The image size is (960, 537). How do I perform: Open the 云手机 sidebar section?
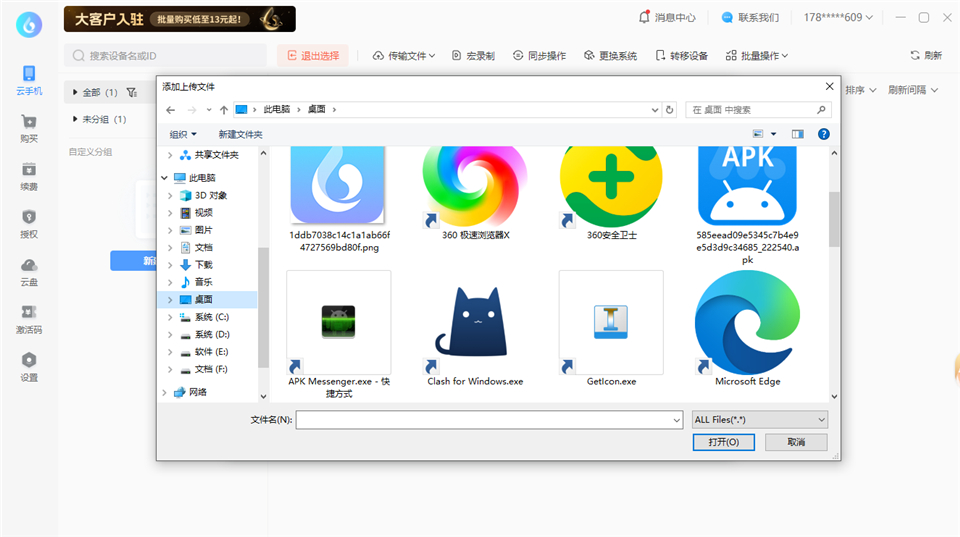[29, 80]
